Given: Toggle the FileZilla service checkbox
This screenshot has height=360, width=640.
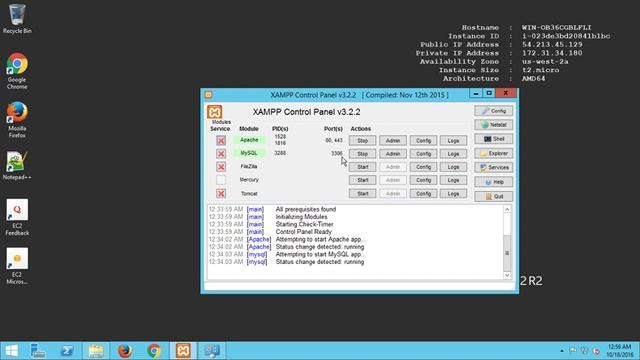Looking at the screenshot, I should click(x=221, y=167).
